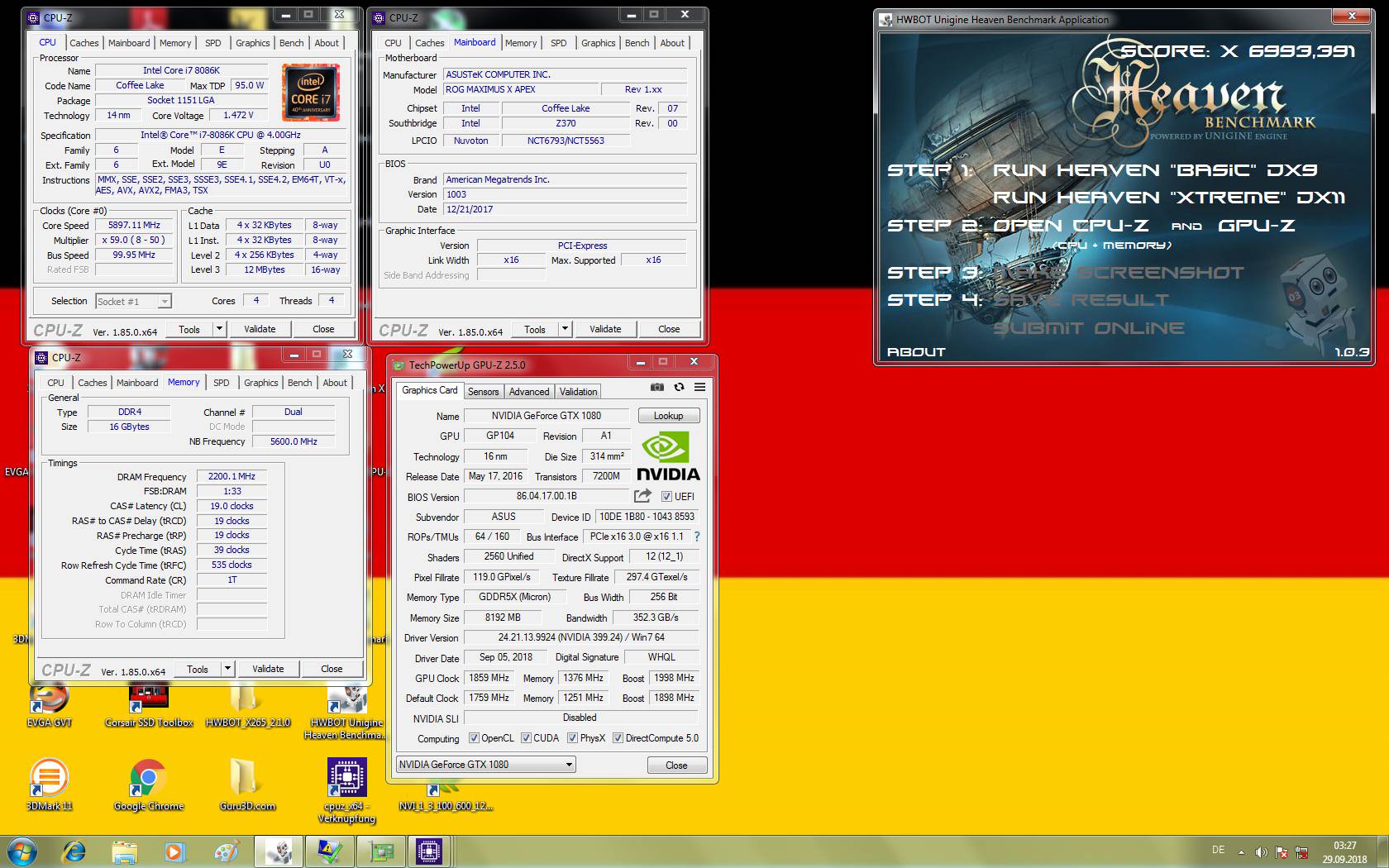
Task: Click the volume speaker tray icon
Action: pos(1261,852)
